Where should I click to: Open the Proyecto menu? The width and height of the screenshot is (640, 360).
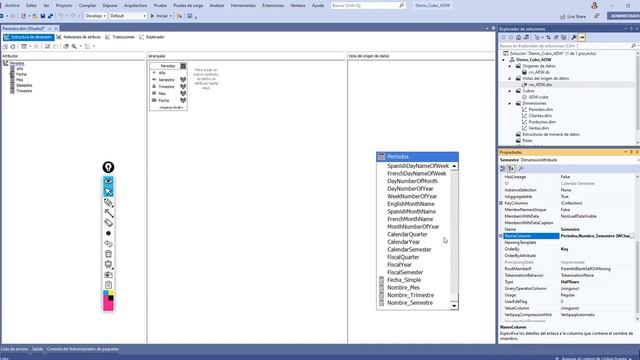[x=64, y=6]
